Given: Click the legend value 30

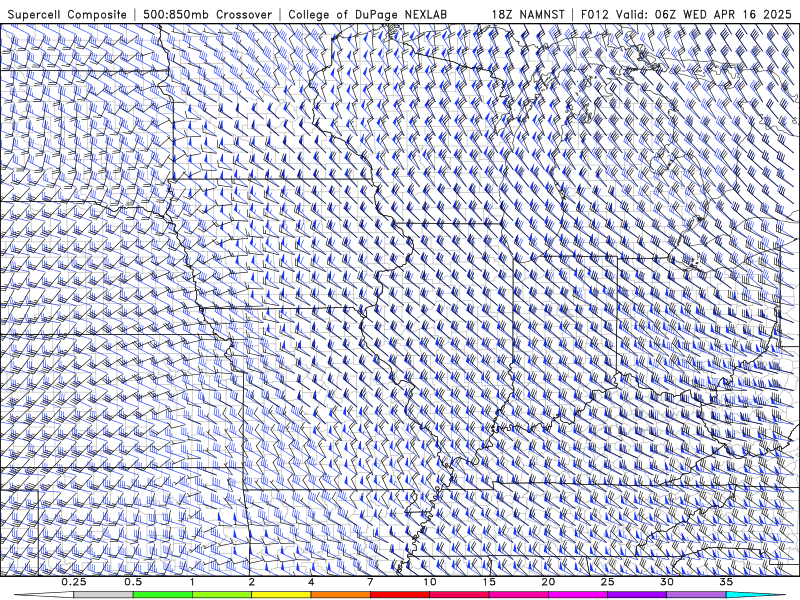Looking at the screenshot, I should pyautogui.click(x=667, y=582).
